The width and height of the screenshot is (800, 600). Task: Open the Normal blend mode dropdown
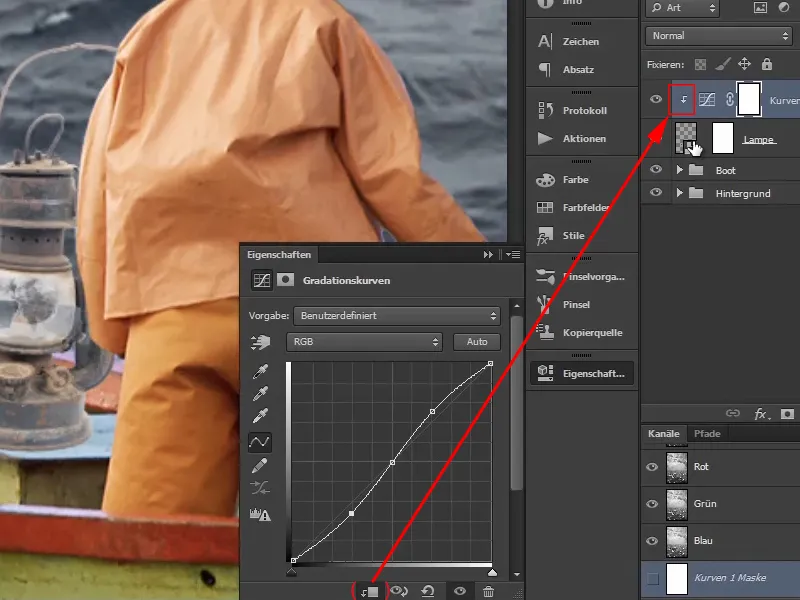pyautogui.click(x=719, y=36)
